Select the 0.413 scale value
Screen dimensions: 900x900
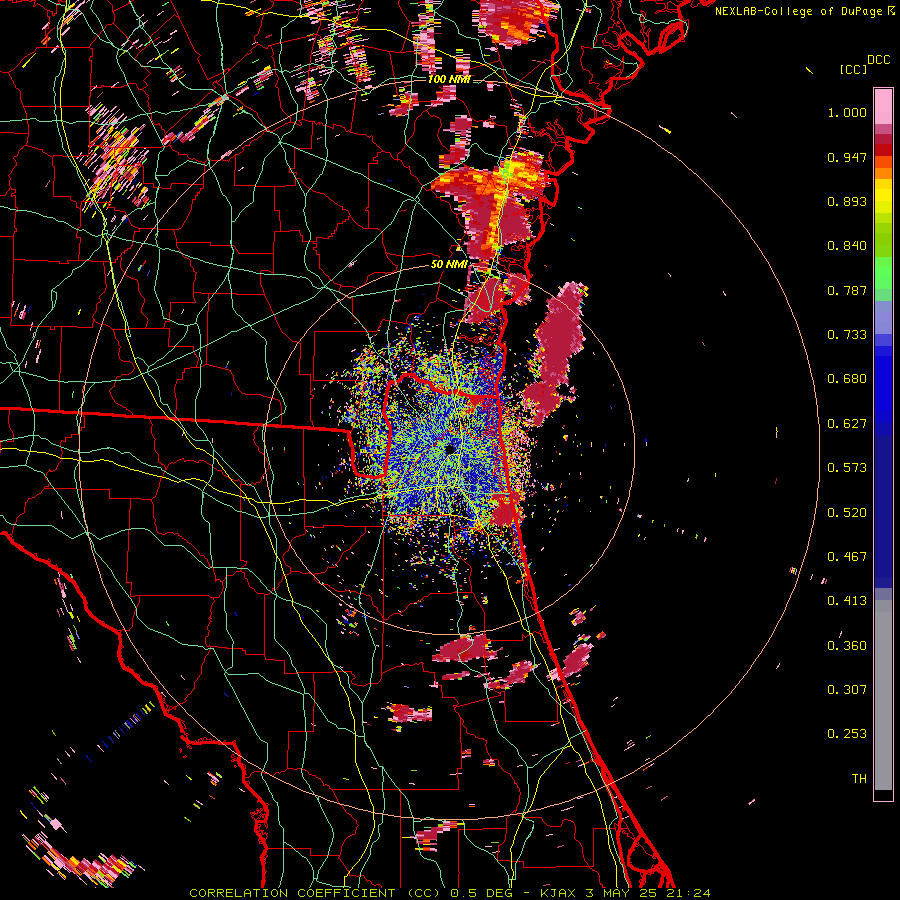pyautogui.click(x=847, y=601)
